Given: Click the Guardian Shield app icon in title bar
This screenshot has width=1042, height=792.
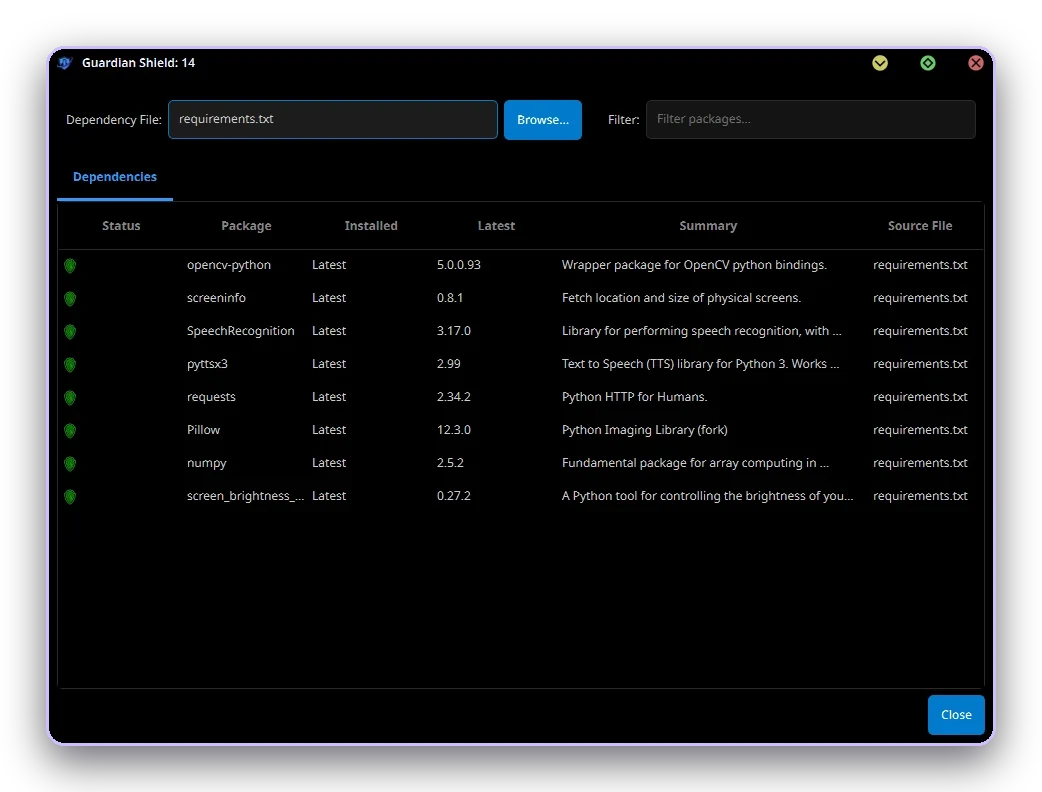Looking at the screenshot, I should tap(64, 63).
